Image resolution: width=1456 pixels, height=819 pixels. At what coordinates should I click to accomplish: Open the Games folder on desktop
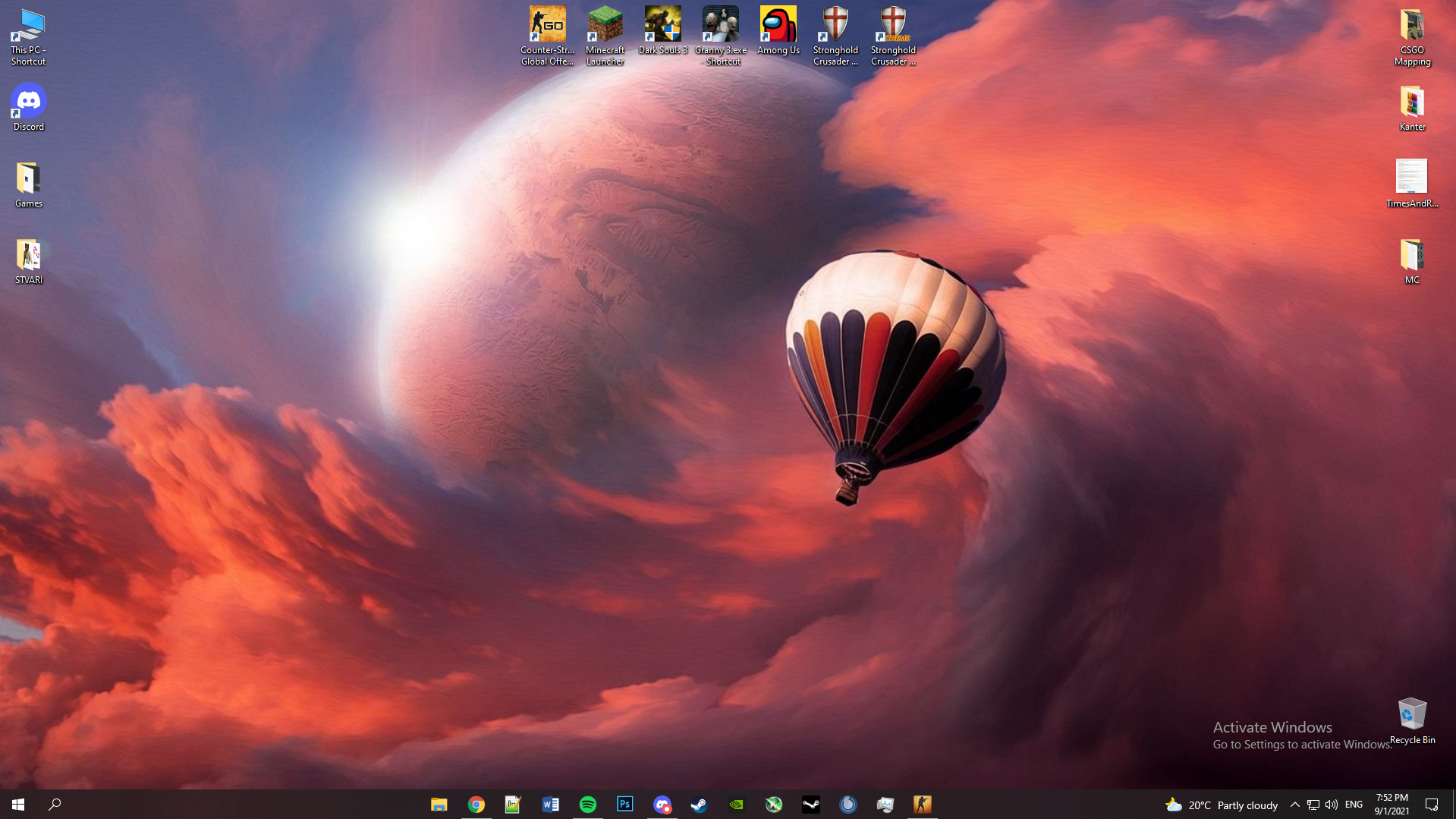28,184
